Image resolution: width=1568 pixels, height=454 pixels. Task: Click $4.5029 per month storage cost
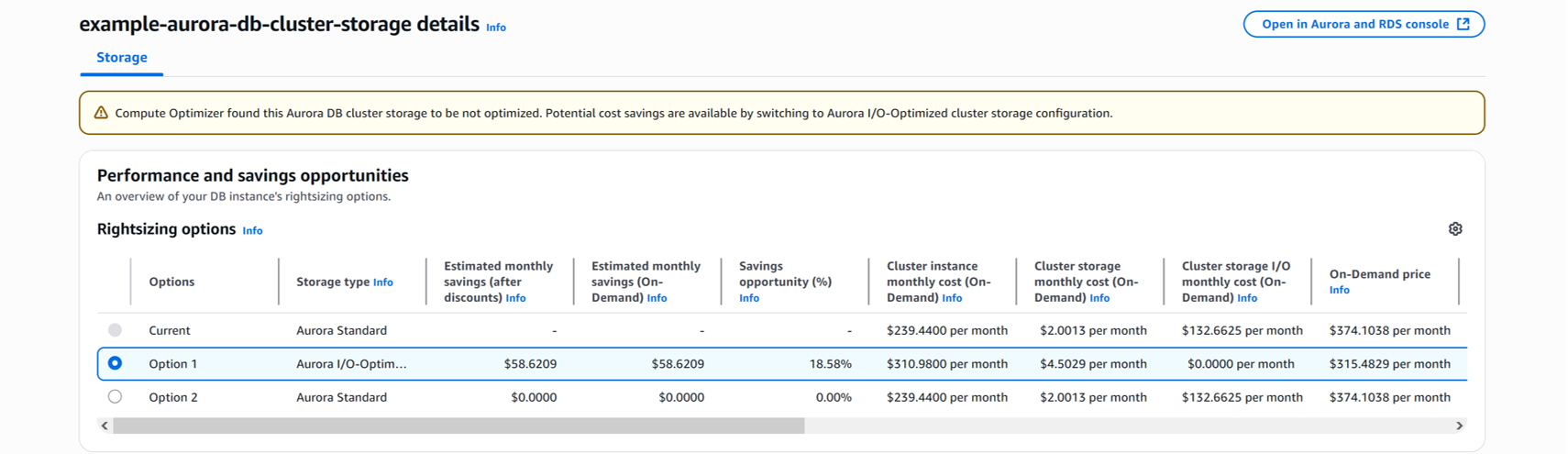(1093, 364)
